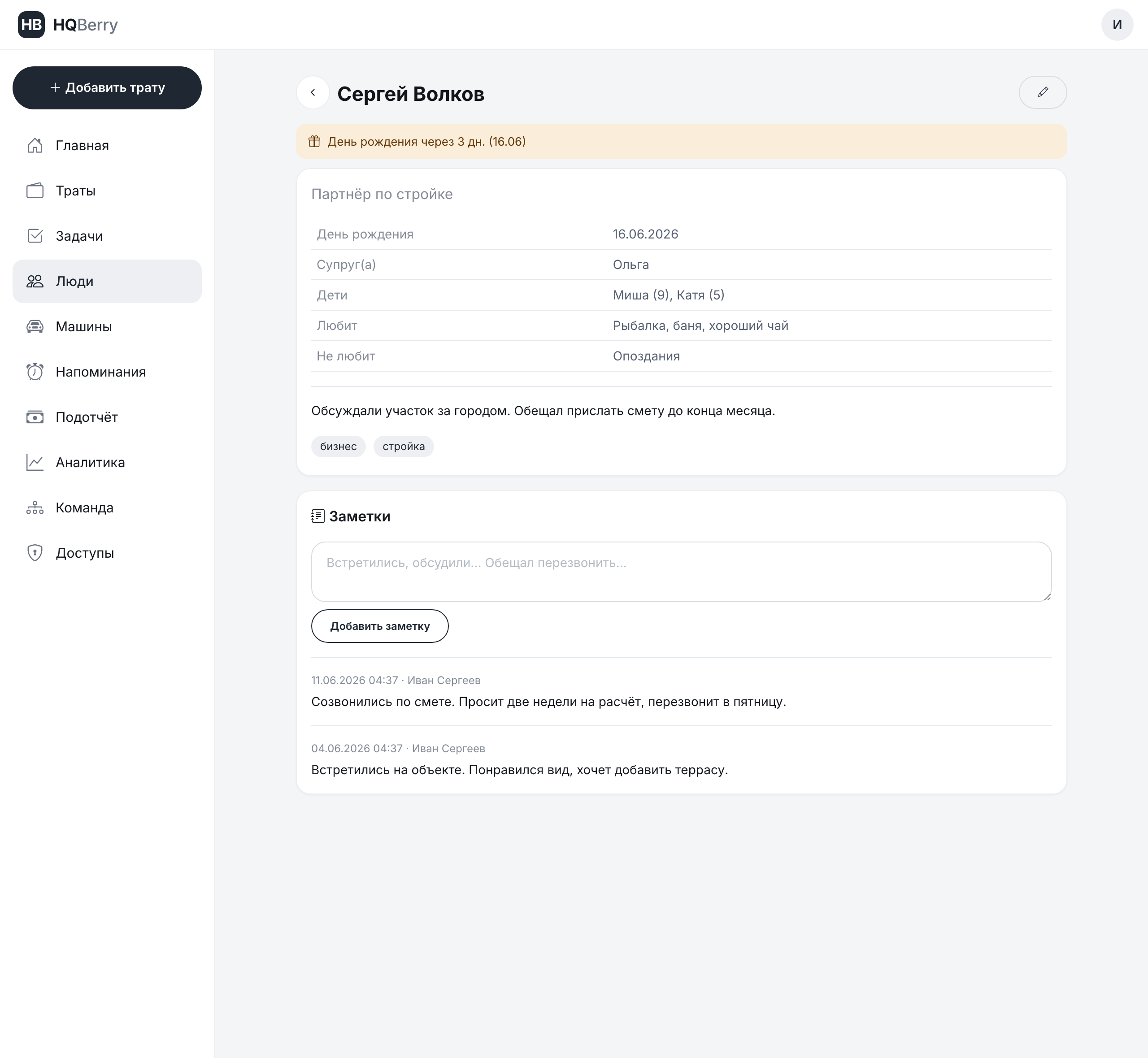This screenshot has height=1058, width=1148.
Task: Open Подотчёт section
Action: click(x=107, y=417)
